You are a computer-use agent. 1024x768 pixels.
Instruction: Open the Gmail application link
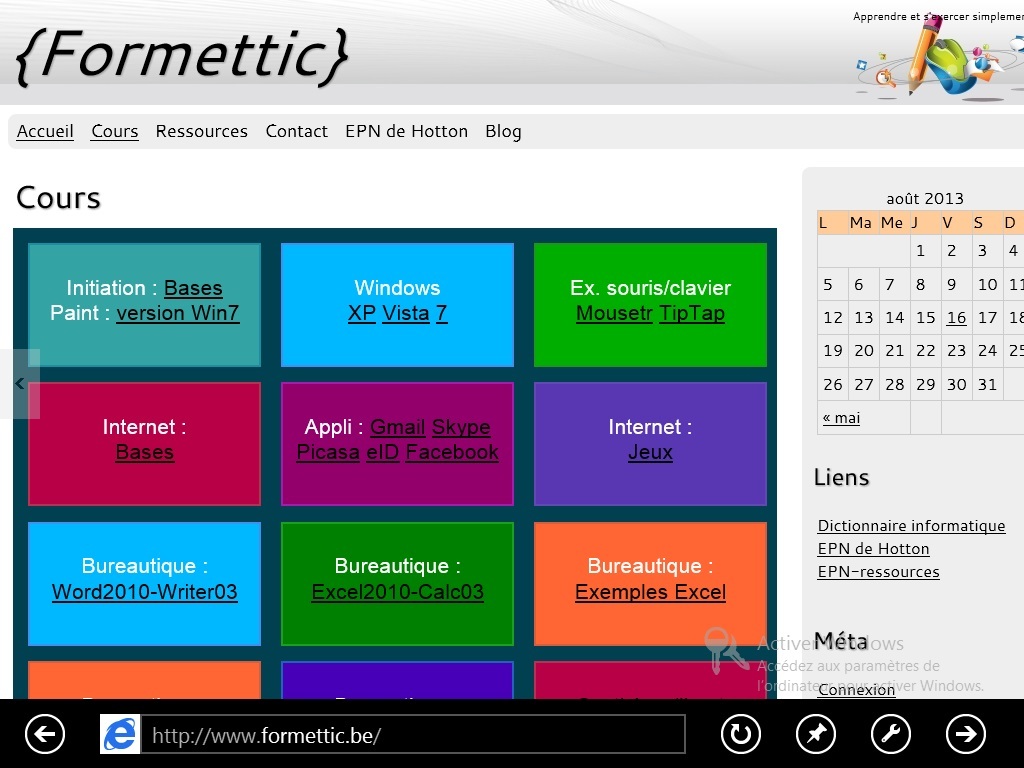pos(398,427)
